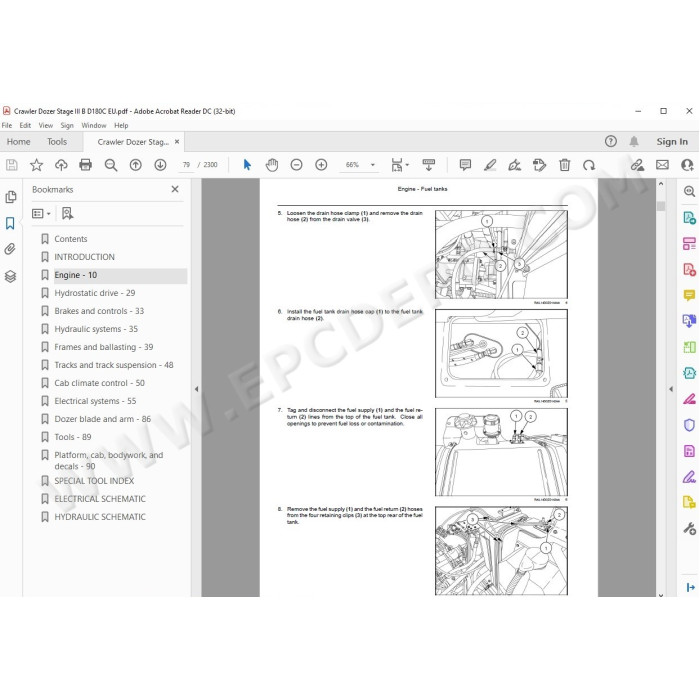Open the View menu
This screenshot has width=700, height=700.
click(x=46, y=125)
